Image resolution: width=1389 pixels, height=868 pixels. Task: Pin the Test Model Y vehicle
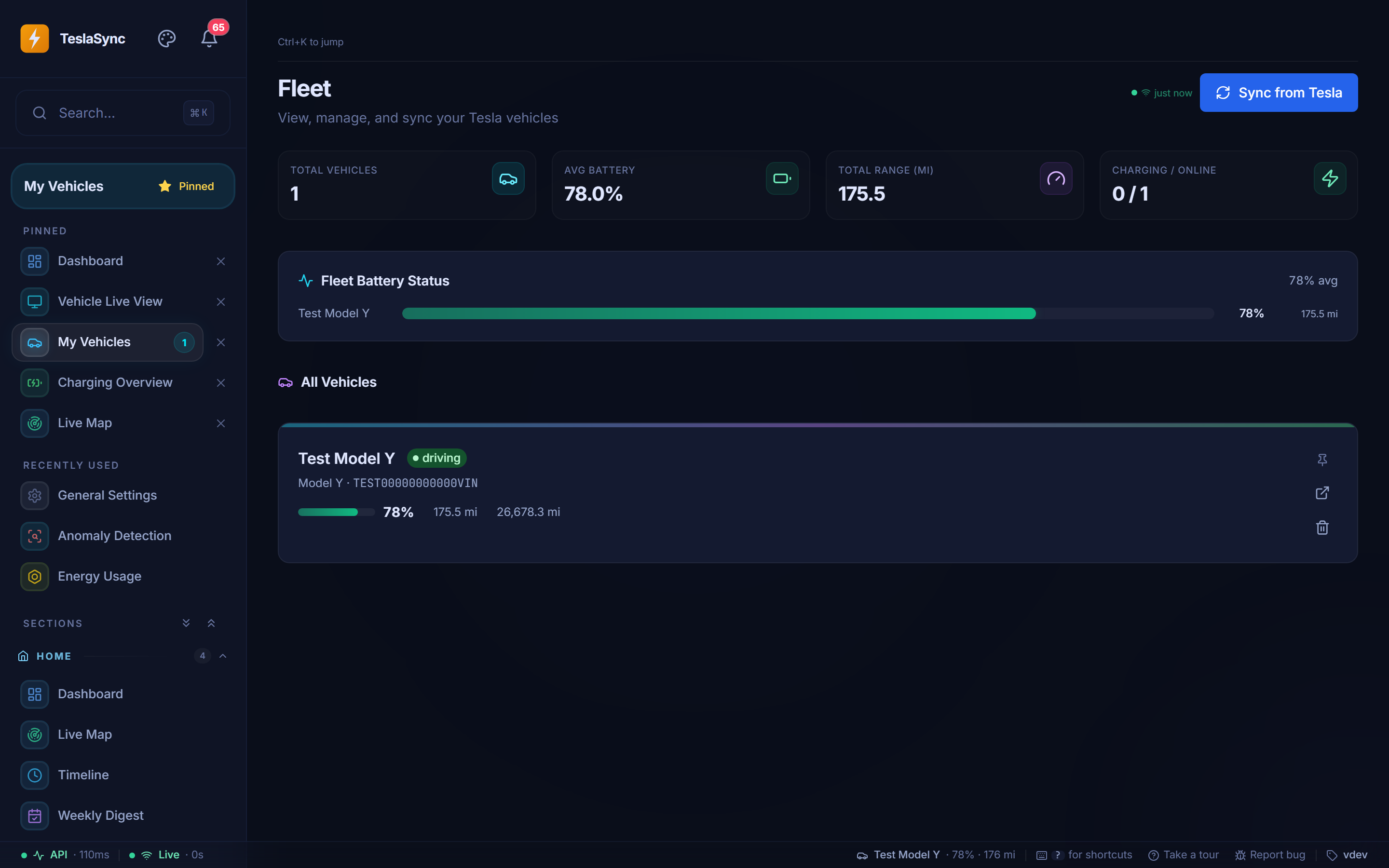tap(1322, 459)
